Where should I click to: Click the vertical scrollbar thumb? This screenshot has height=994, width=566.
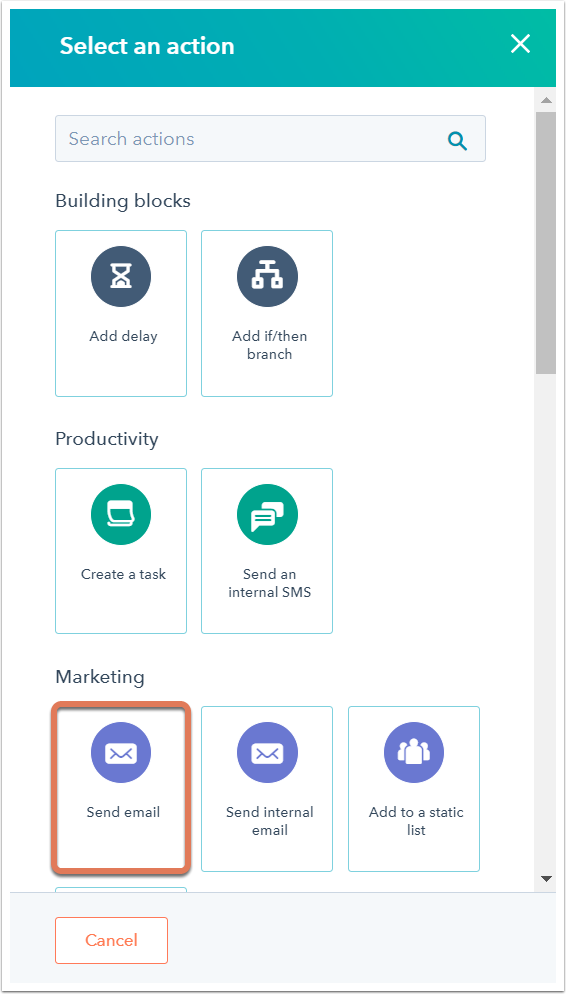coord(546,243)
